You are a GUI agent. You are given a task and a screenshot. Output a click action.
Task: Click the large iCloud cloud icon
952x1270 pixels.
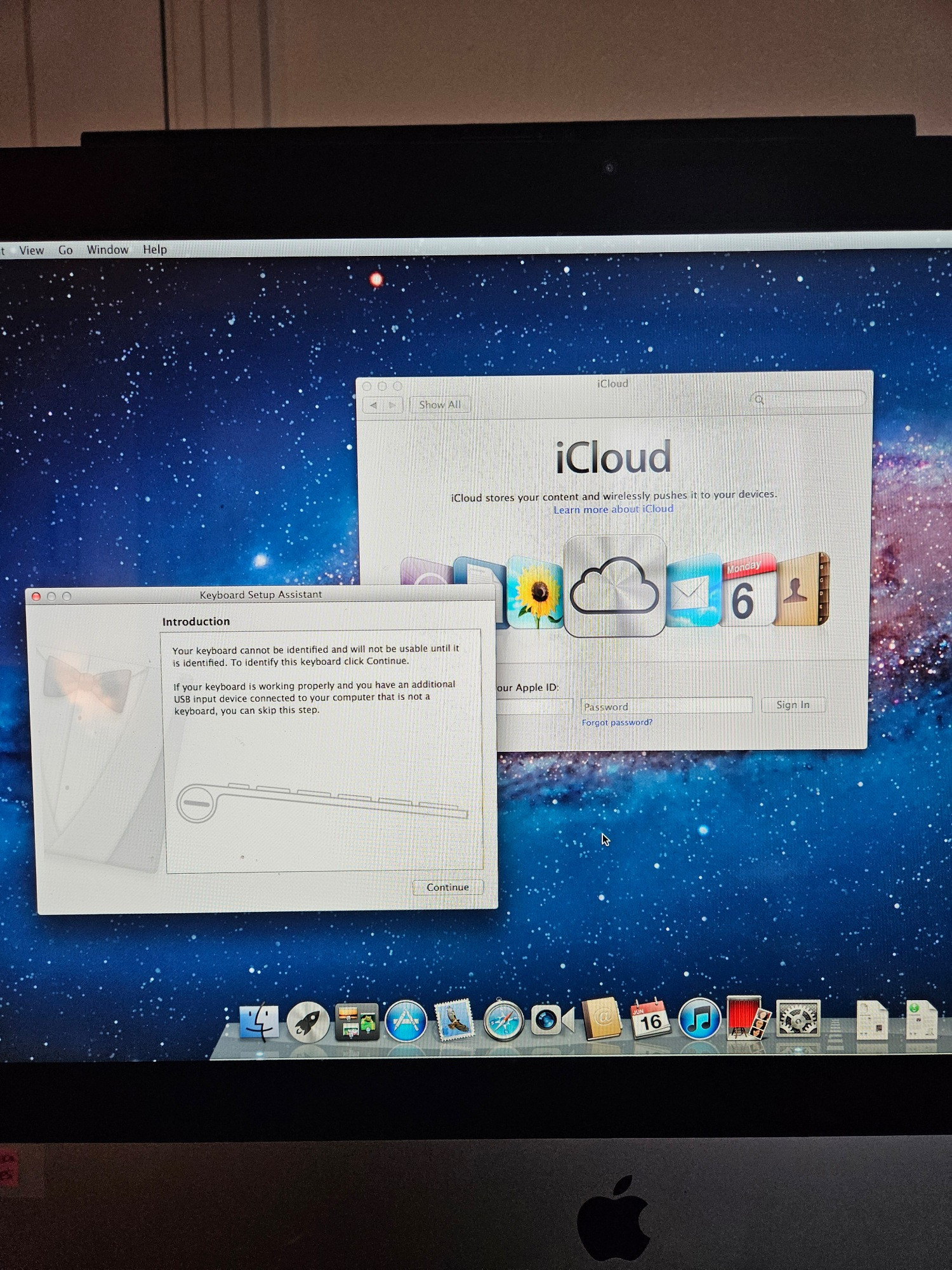(x=614, y=585)
